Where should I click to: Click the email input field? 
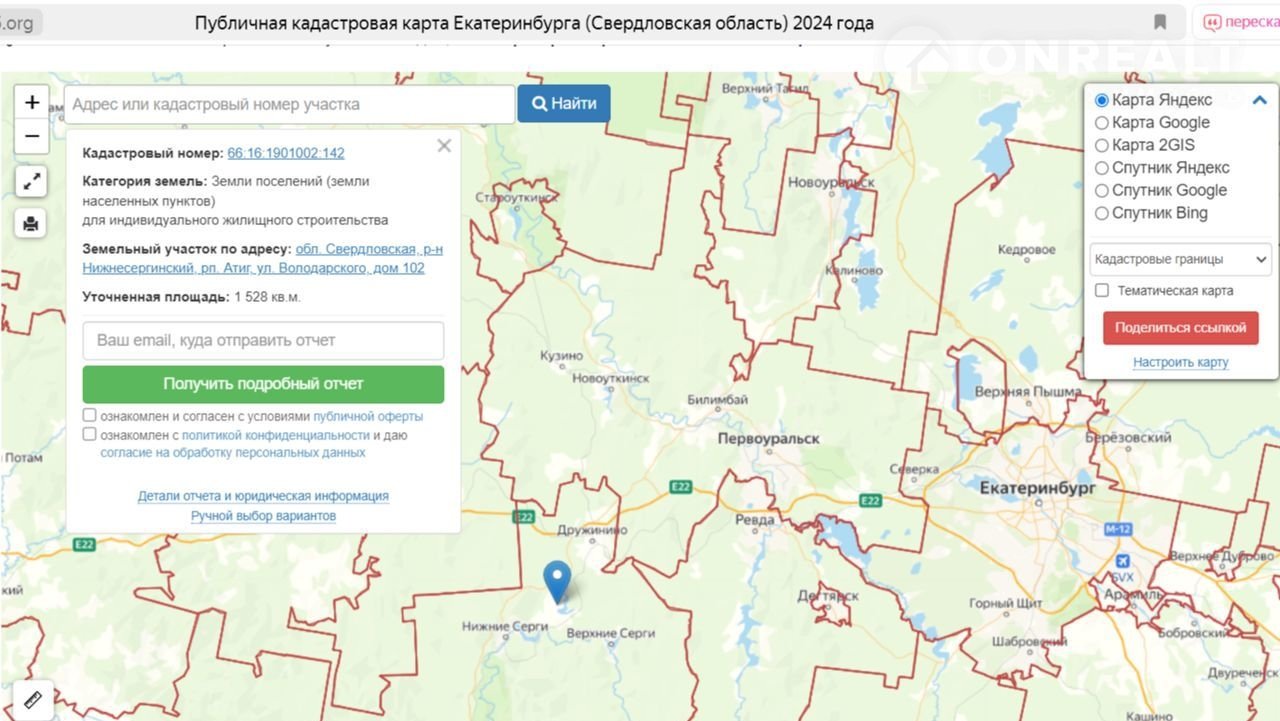point(263,341)
